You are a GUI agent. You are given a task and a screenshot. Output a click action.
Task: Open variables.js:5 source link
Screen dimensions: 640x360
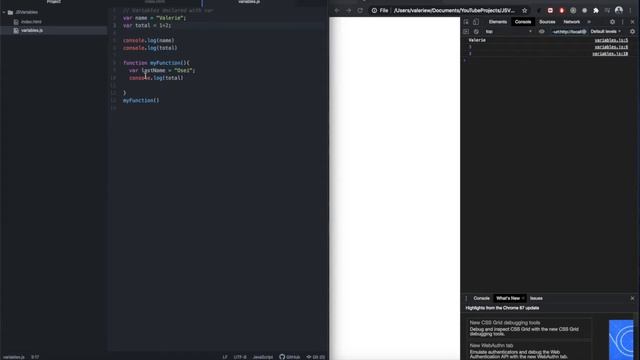pyautogui.click(x=611, y=40)
